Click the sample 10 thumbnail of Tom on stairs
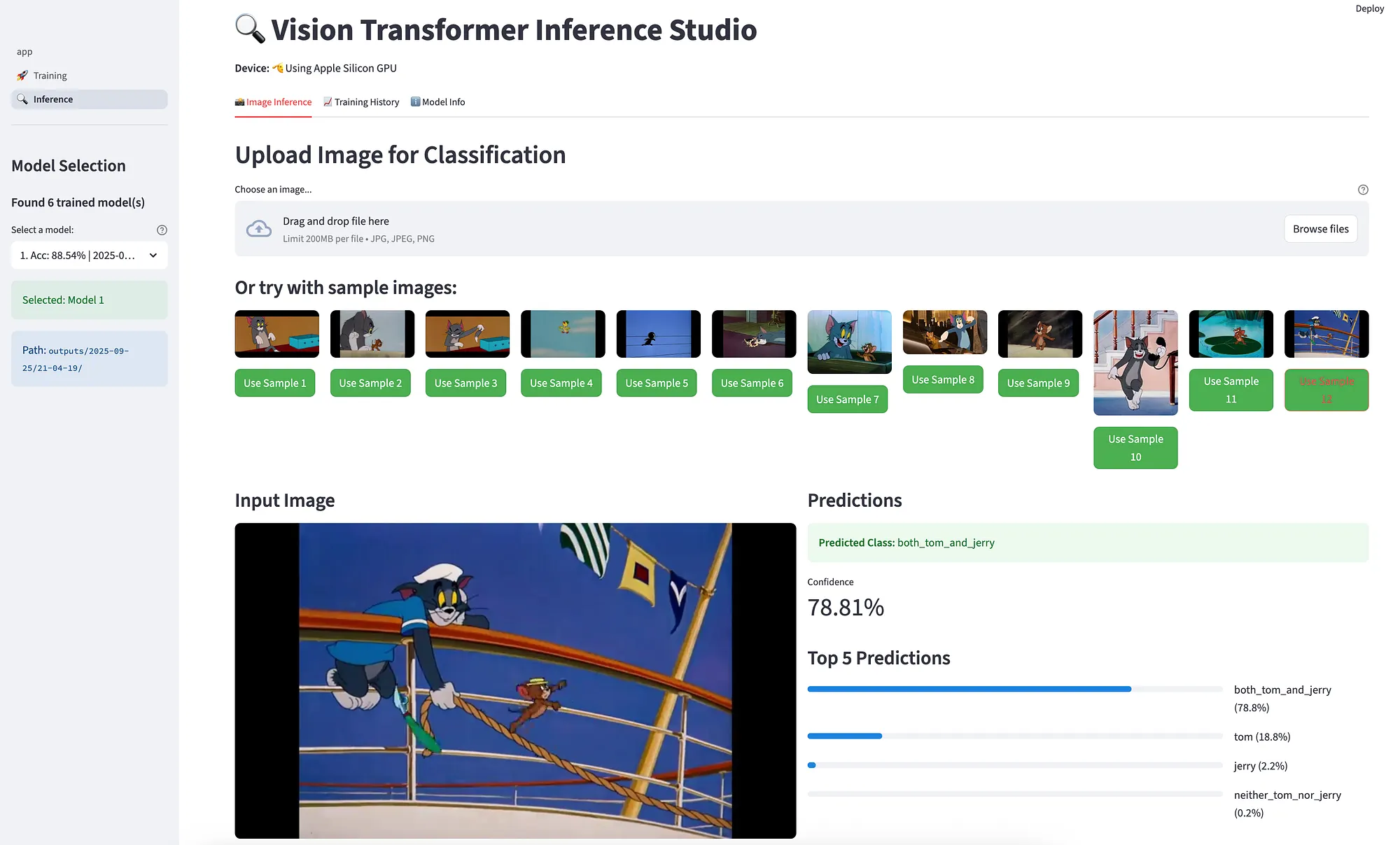 (1135, 363)
